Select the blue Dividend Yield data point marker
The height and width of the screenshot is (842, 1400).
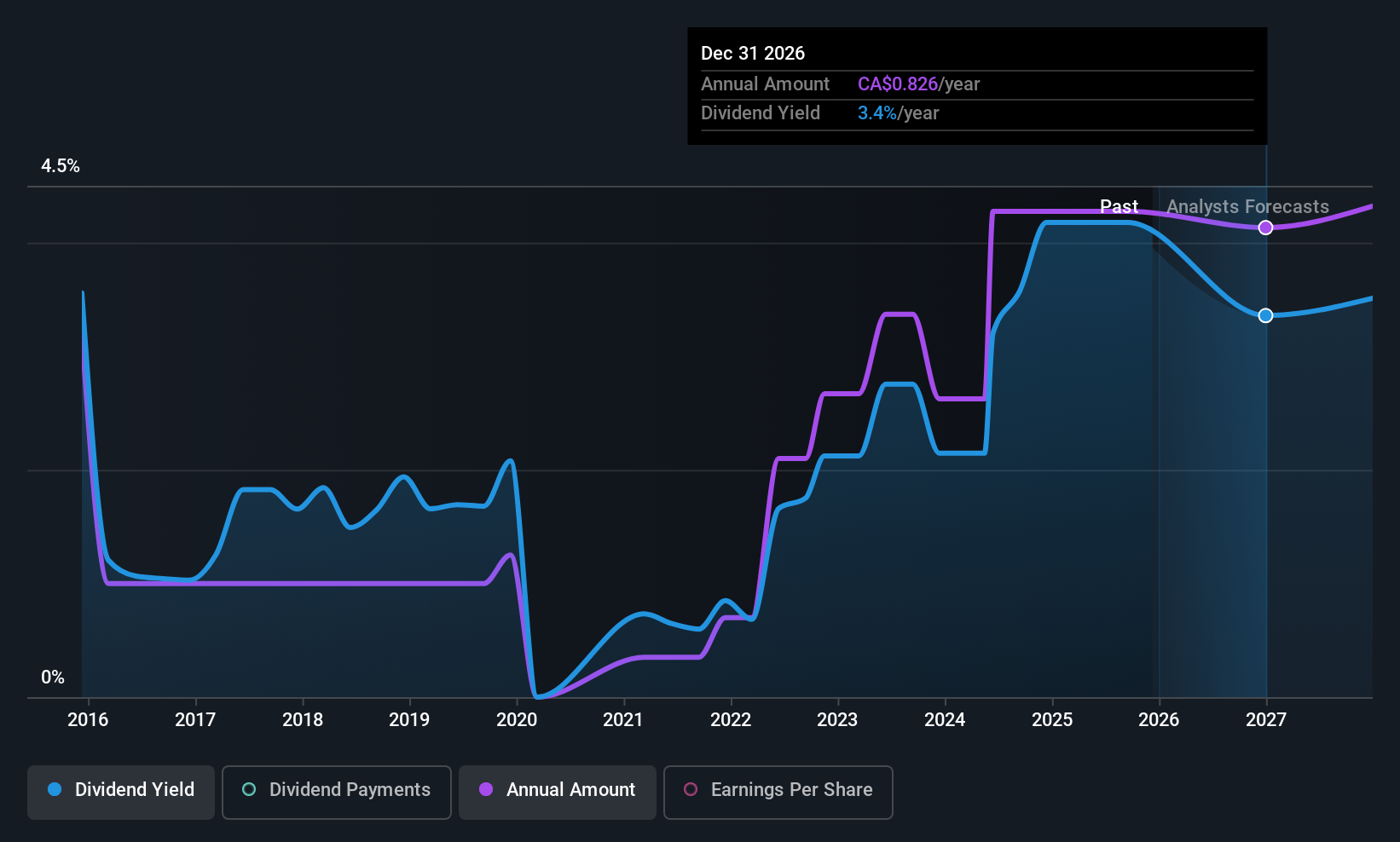click(1266, 315)
